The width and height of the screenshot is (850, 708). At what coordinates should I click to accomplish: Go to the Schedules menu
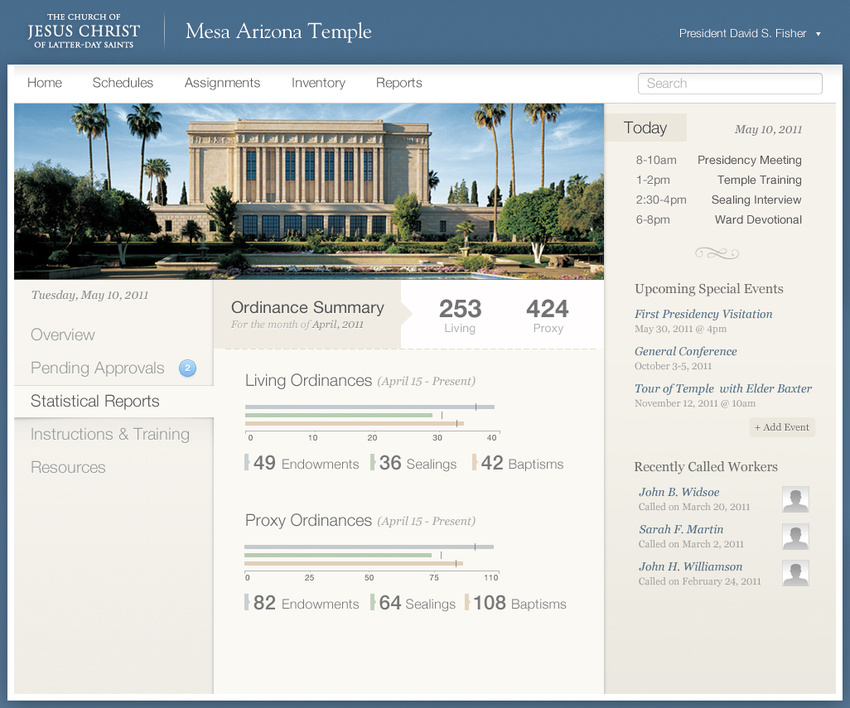point(123,82)
